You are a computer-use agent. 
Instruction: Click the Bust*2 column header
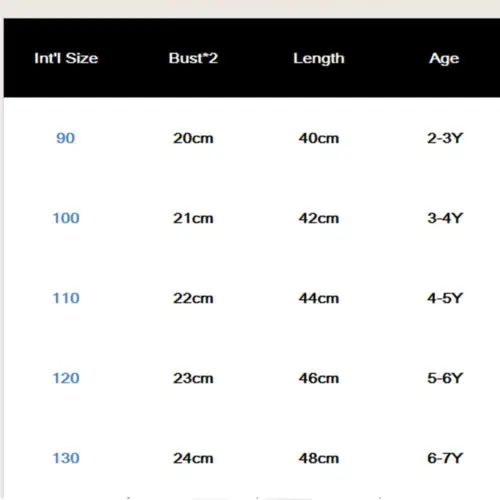tap(193, 58)
